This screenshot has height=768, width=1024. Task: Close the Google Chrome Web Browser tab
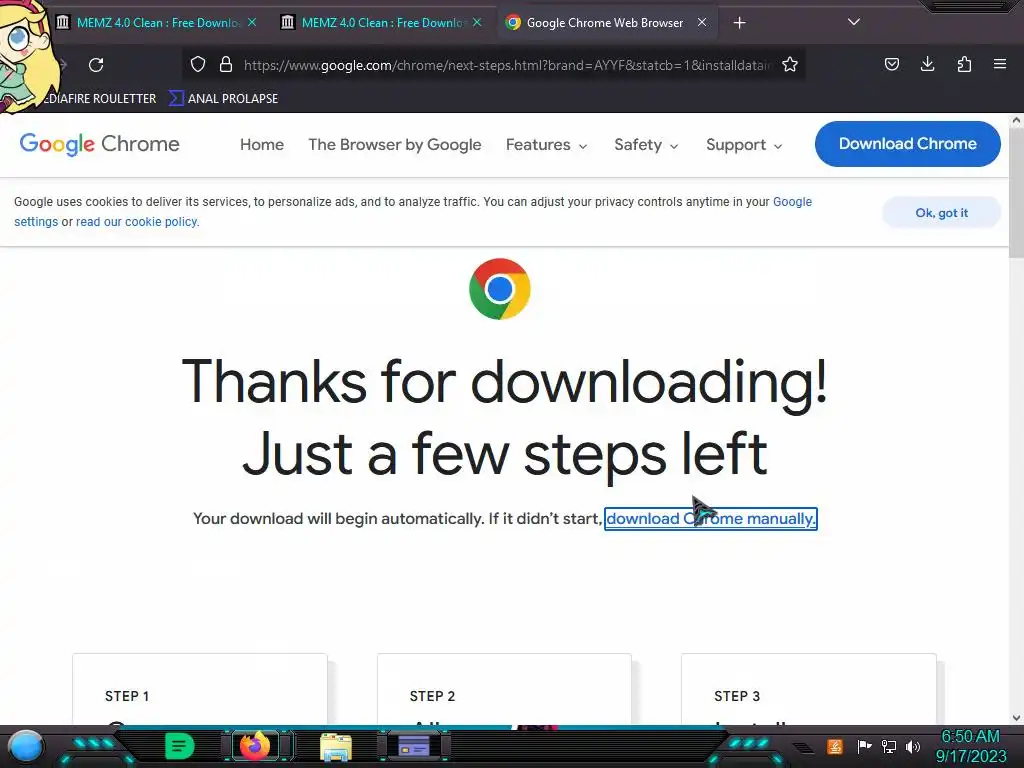tap(702, 22)
